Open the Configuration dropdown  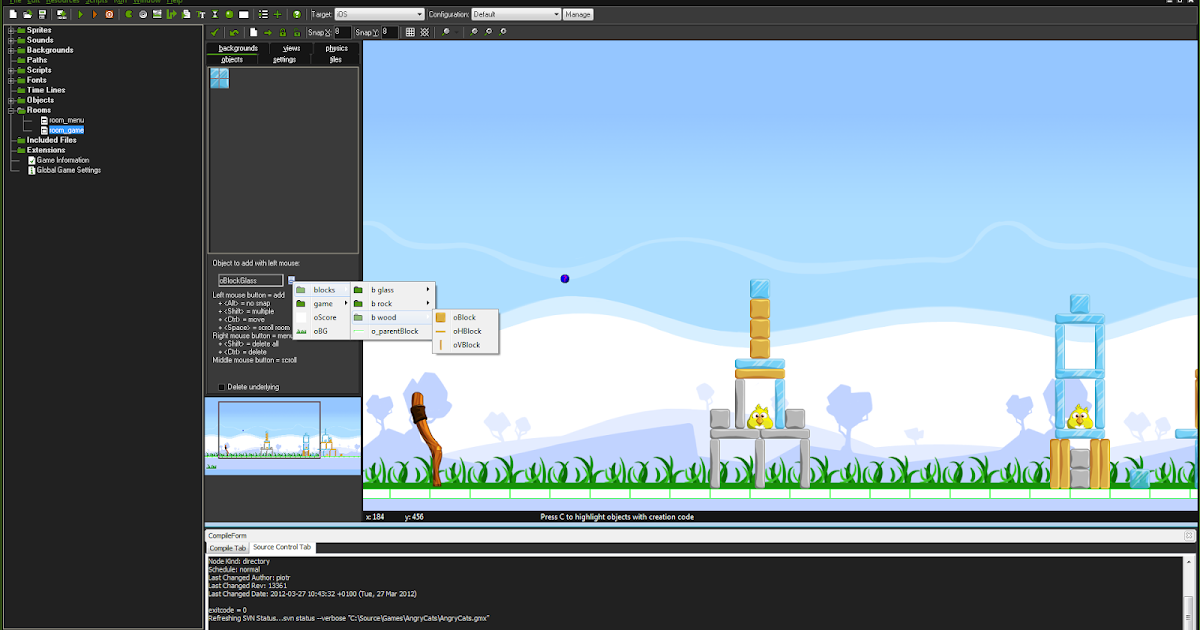[x=516, y=15]
